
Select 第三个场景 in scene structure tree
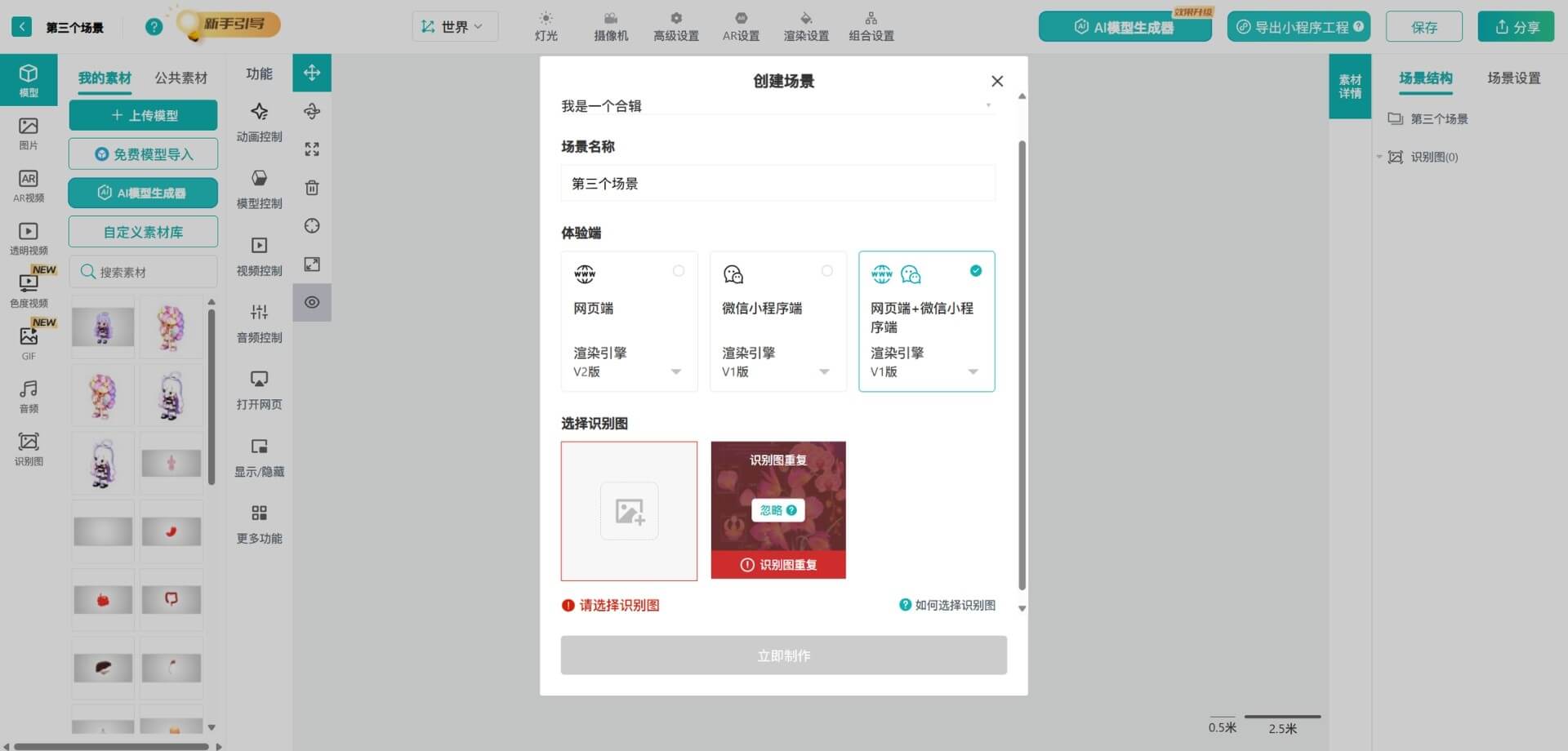(x=1439, y=119)
